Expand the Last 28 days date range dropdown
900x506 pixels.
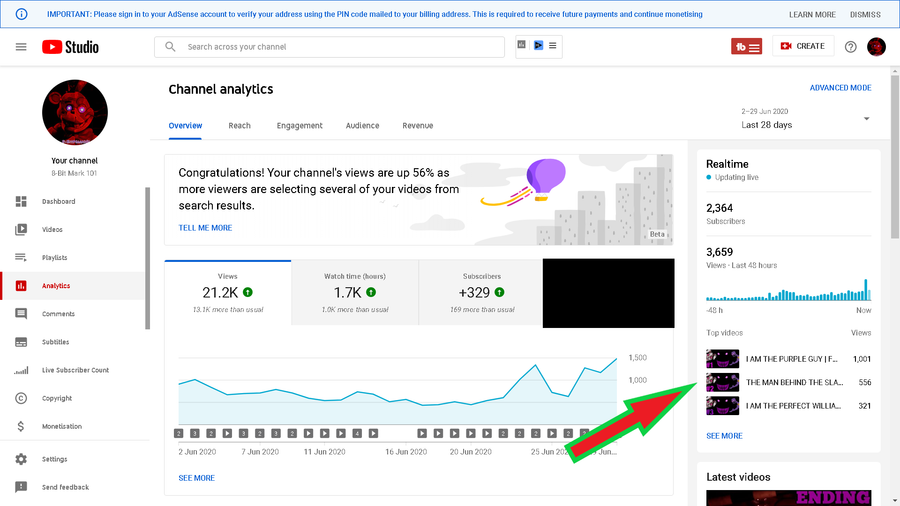[806, 118]
